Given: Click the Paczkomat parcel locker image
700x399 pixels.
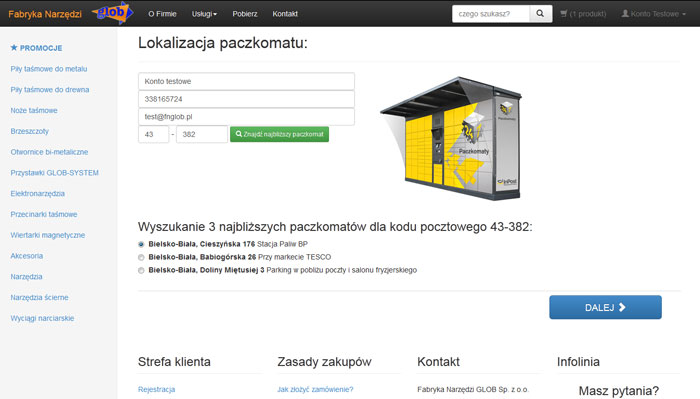Looking at the screenshot, I should [451, 138].
